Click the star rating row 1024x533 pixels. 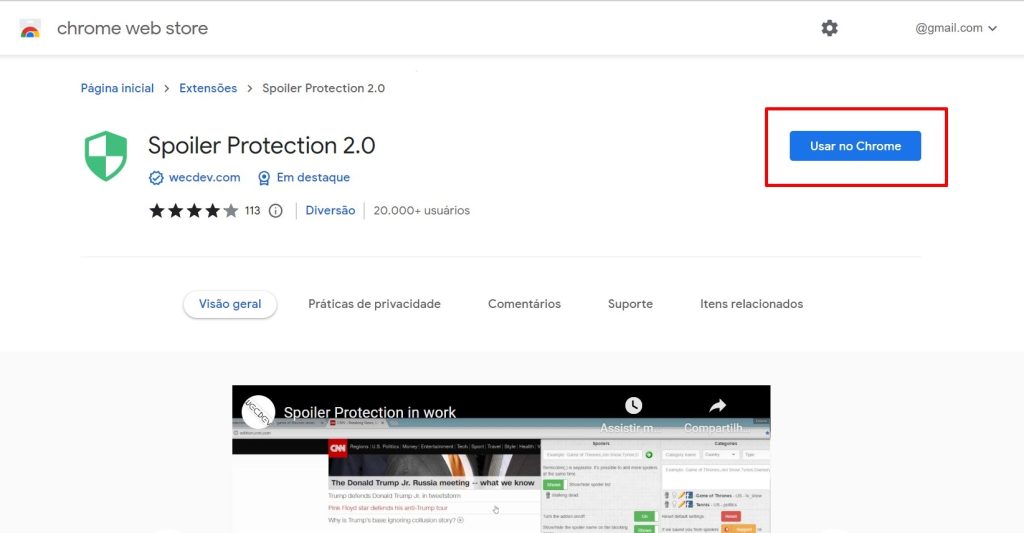pyautogui.click(x=194, y=210)
